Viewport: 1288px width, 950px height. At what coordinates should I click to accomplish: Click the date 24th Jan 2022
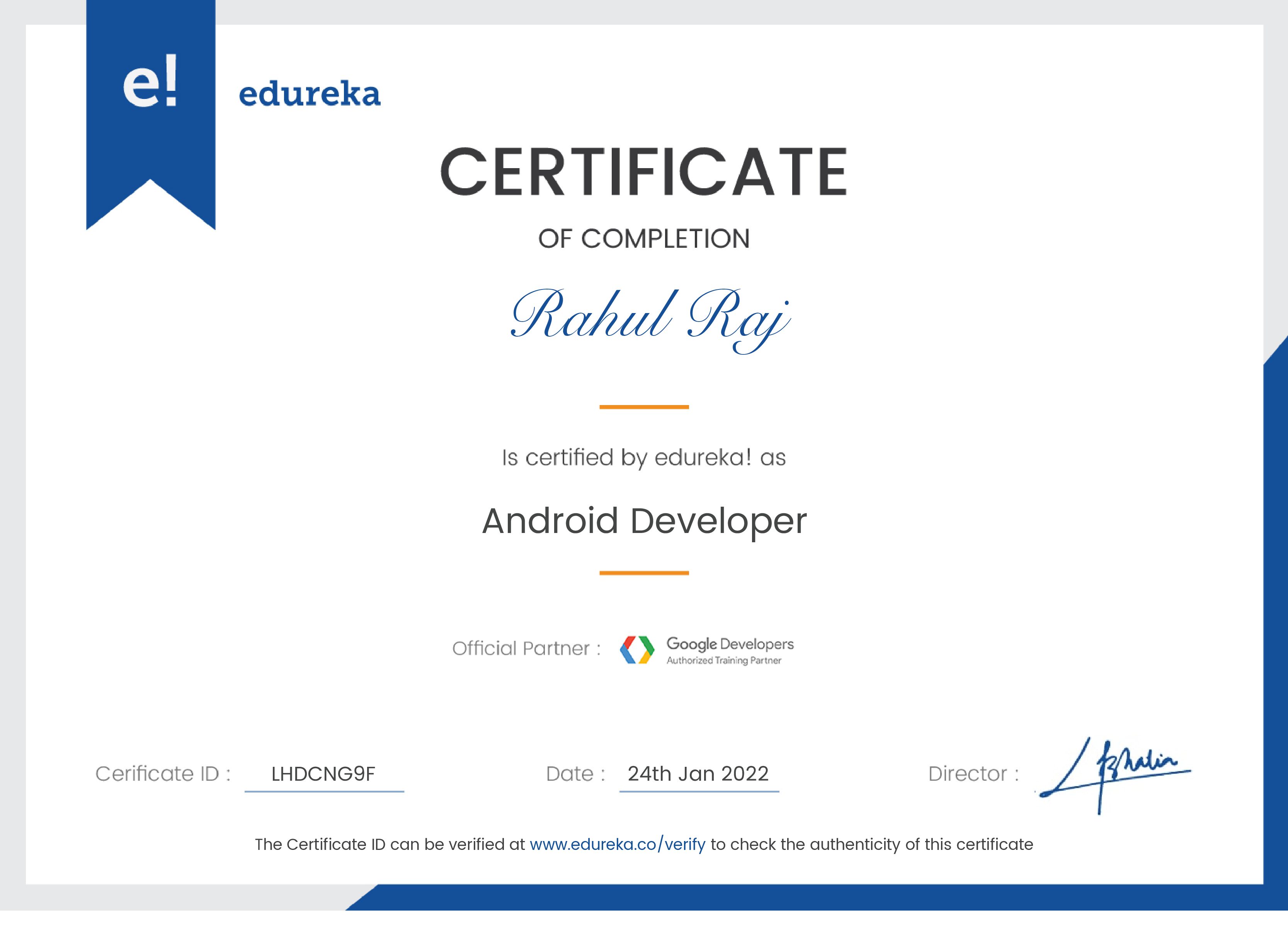(x=698, y=775)
